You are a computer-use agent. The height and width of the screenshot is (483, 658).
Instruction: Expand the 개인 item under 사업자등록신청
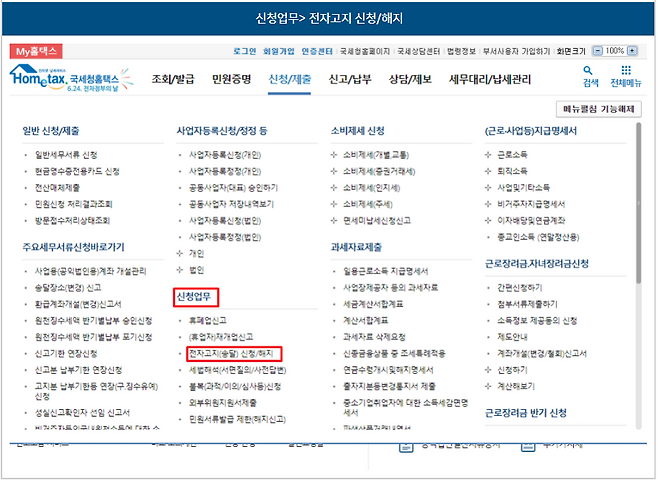click(x=195, y=254)
